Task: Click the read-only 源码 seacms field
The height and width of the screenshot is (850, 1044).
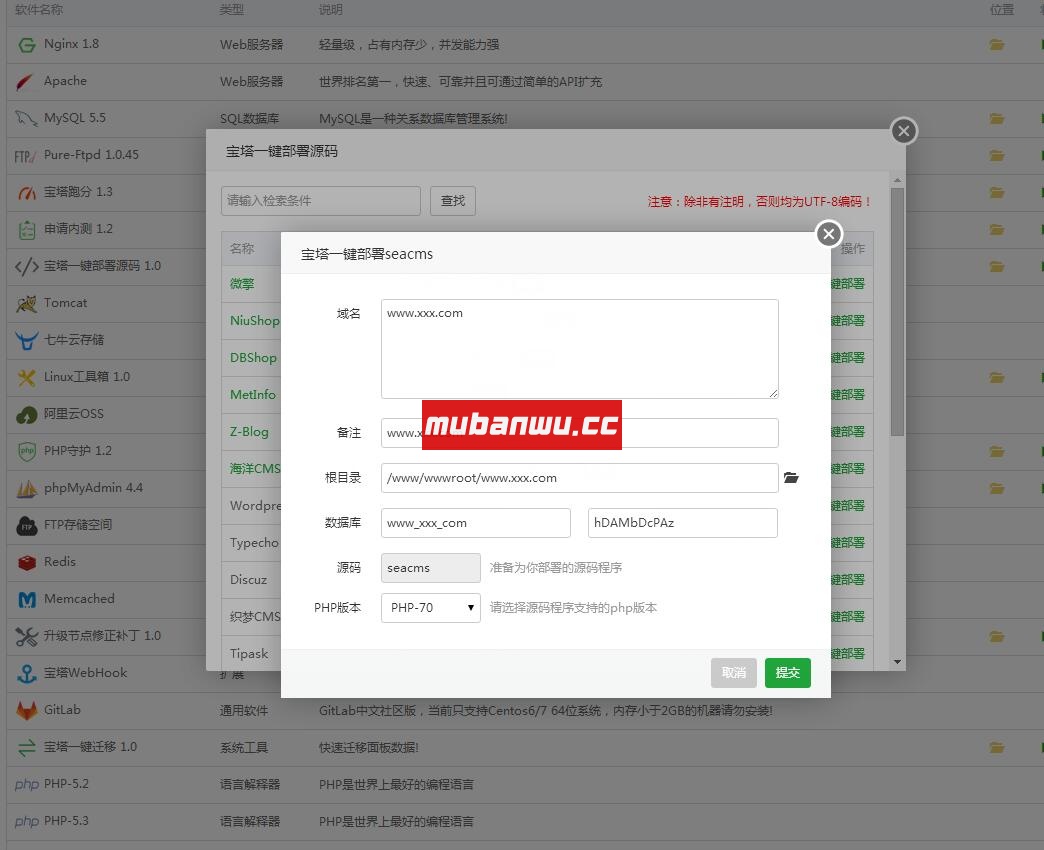Action: (x=431, y=568)
